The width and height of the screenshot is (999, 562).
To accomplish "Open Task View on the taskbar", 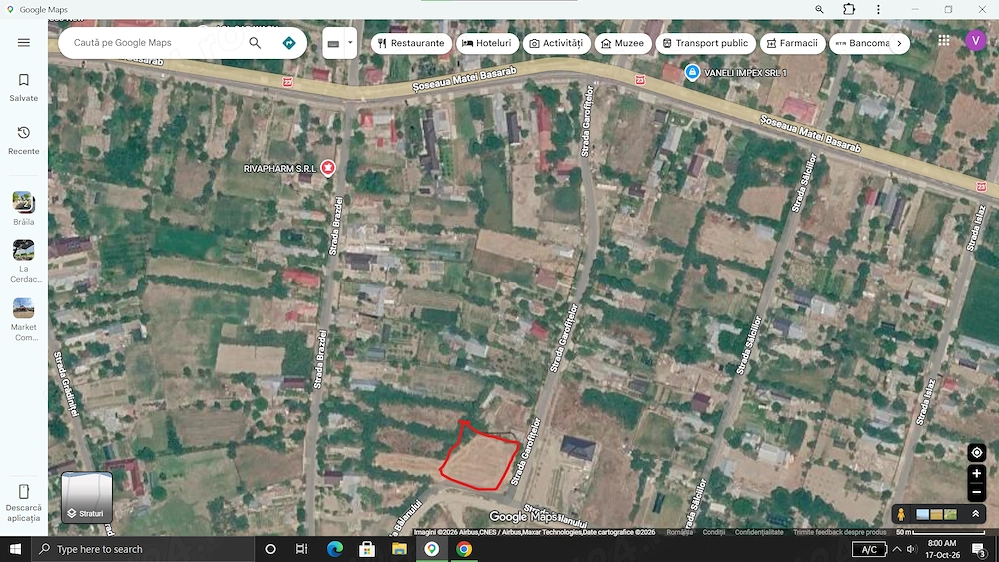I will (x=302, y=549).
